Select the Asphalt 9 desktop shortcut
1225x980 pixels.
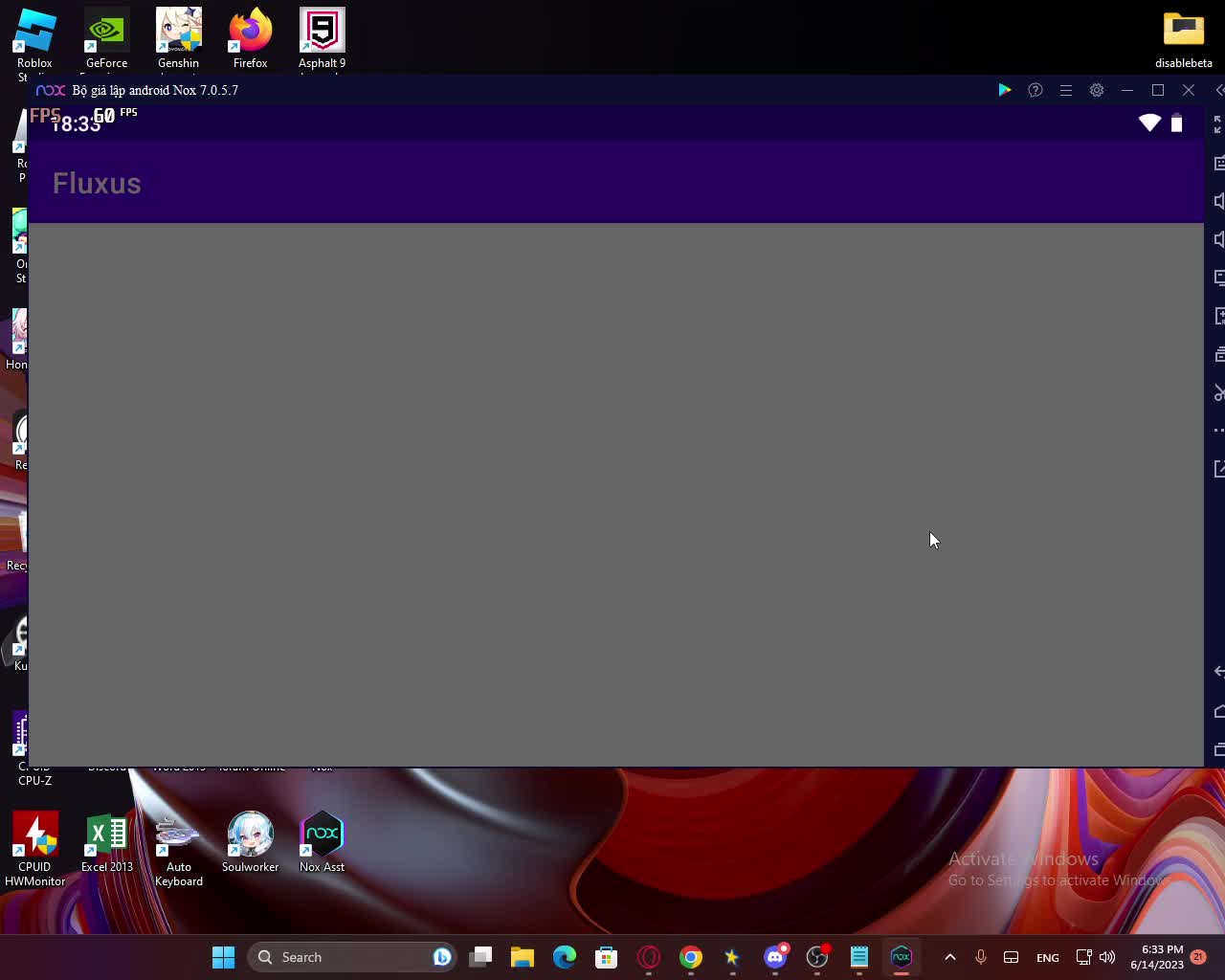[x=323, y=40]
